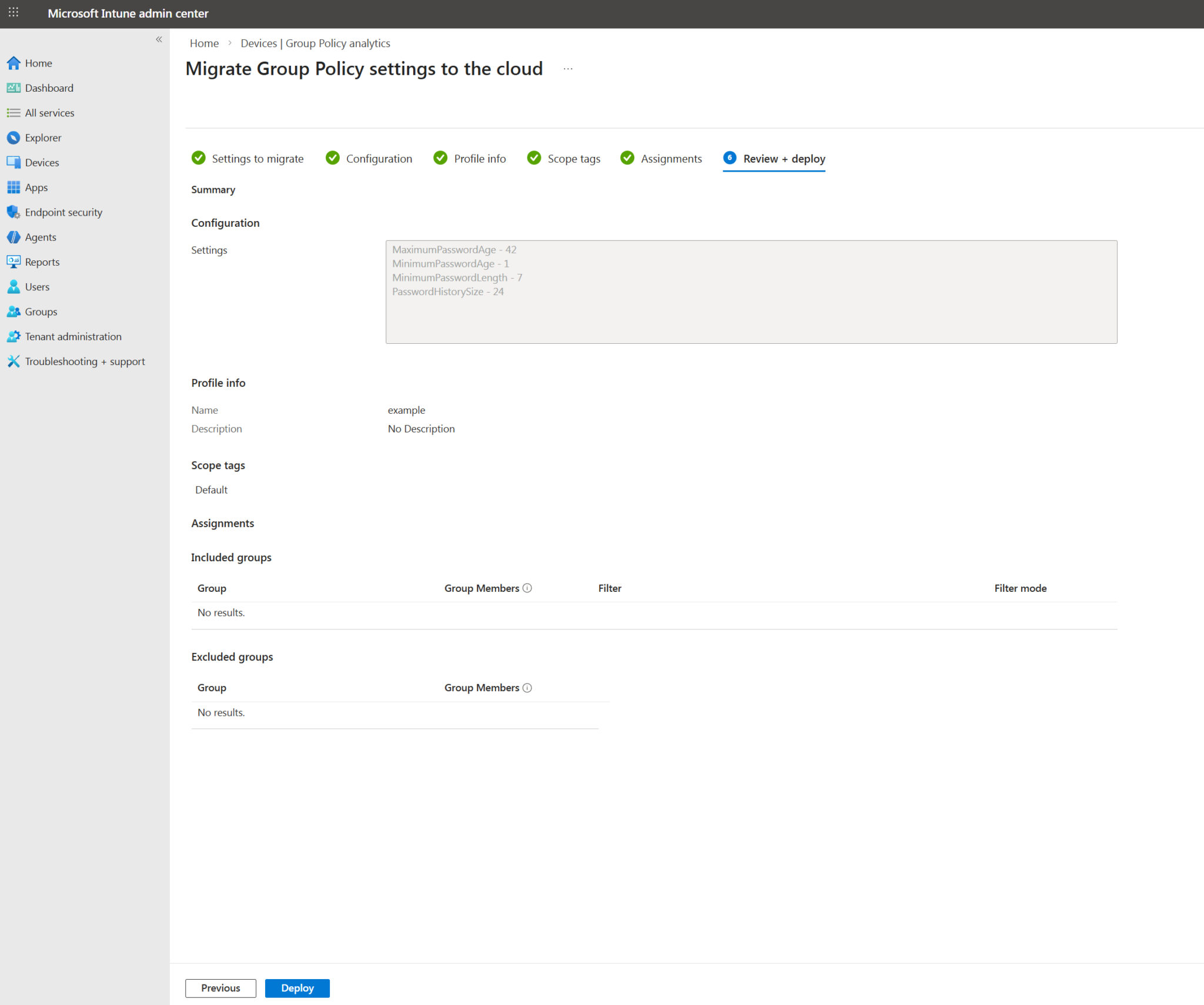This screenshot has width=1204, height=1005.
Task: Open Tenant administration in sidebar
Action: click(x=73, y=336)
